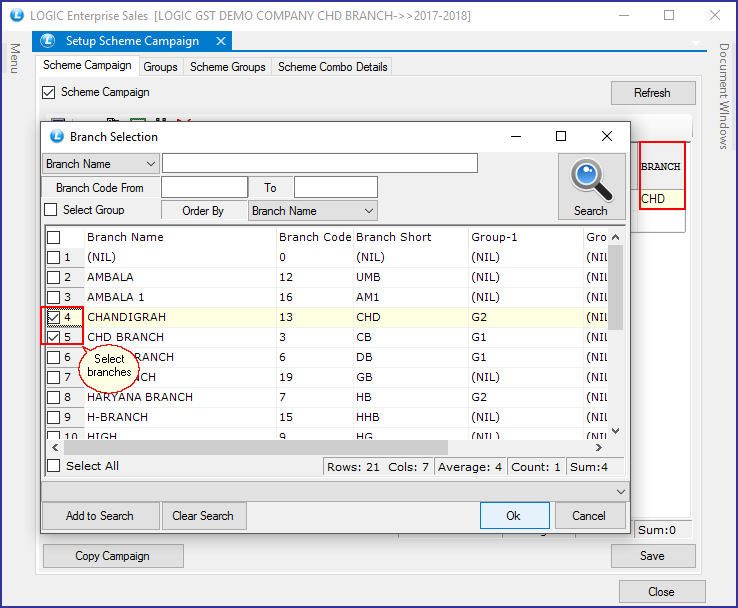Select the CHANDIGRAH branch name cell
The height and width of the screenshot is (608, 738).
180,317
